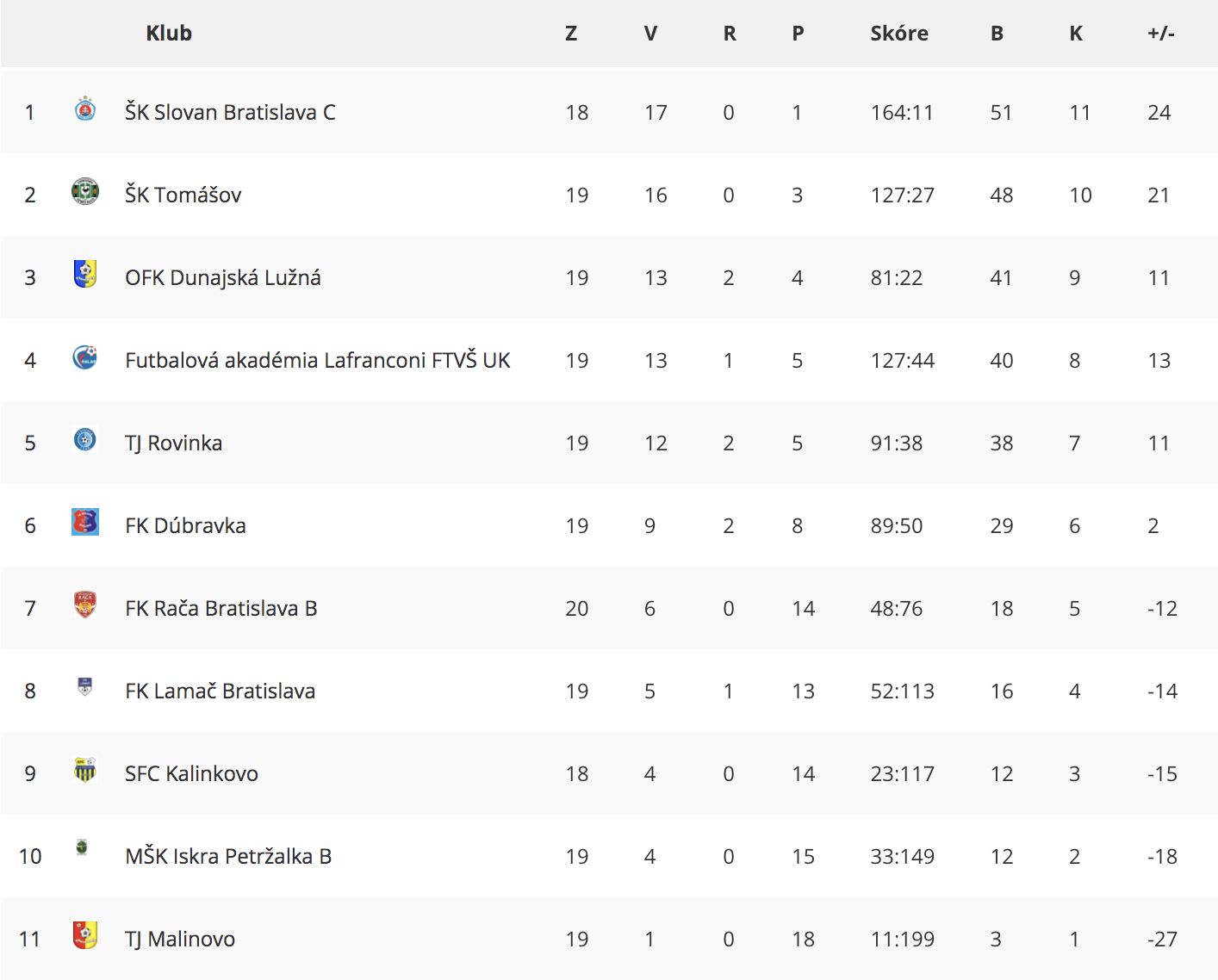Click the Futbalová akadémia Lafranconi logo
The height and width of the screenshot is (980, 1218).
(84, 357)
